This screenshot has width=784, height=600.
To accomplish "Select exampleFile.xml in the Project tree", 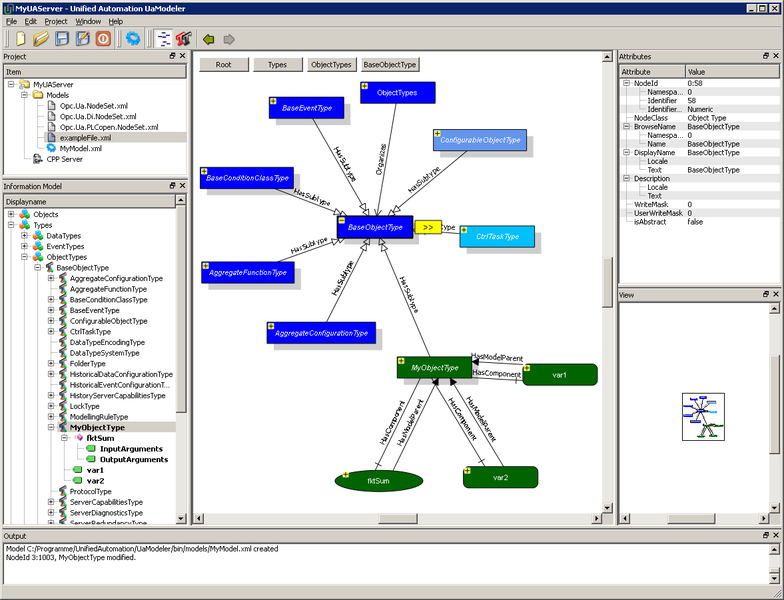I will 85,137.
